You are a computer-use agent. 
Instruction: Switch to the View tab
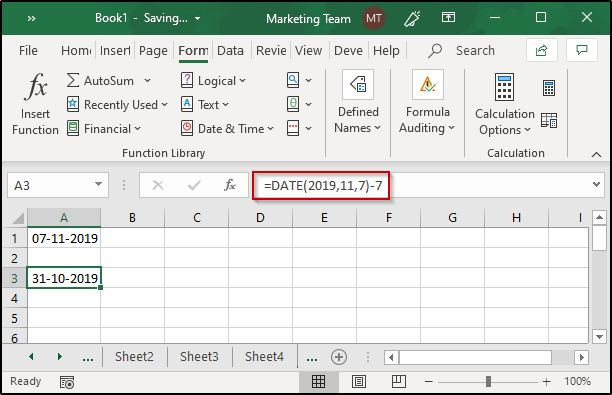[308, 50]
